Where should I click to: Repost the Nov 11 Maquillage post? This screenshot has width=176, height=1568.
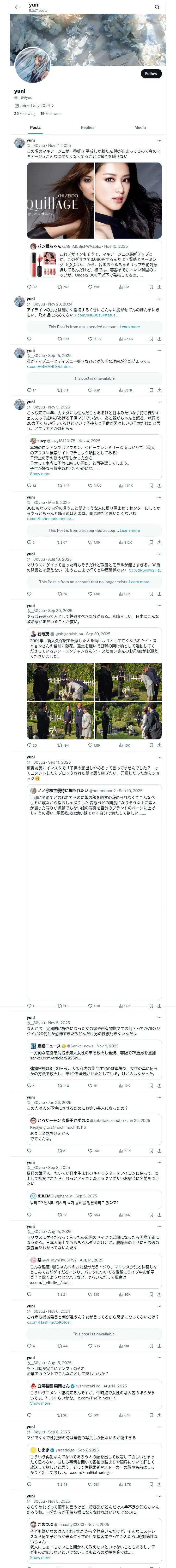click(x=63, y=287)
